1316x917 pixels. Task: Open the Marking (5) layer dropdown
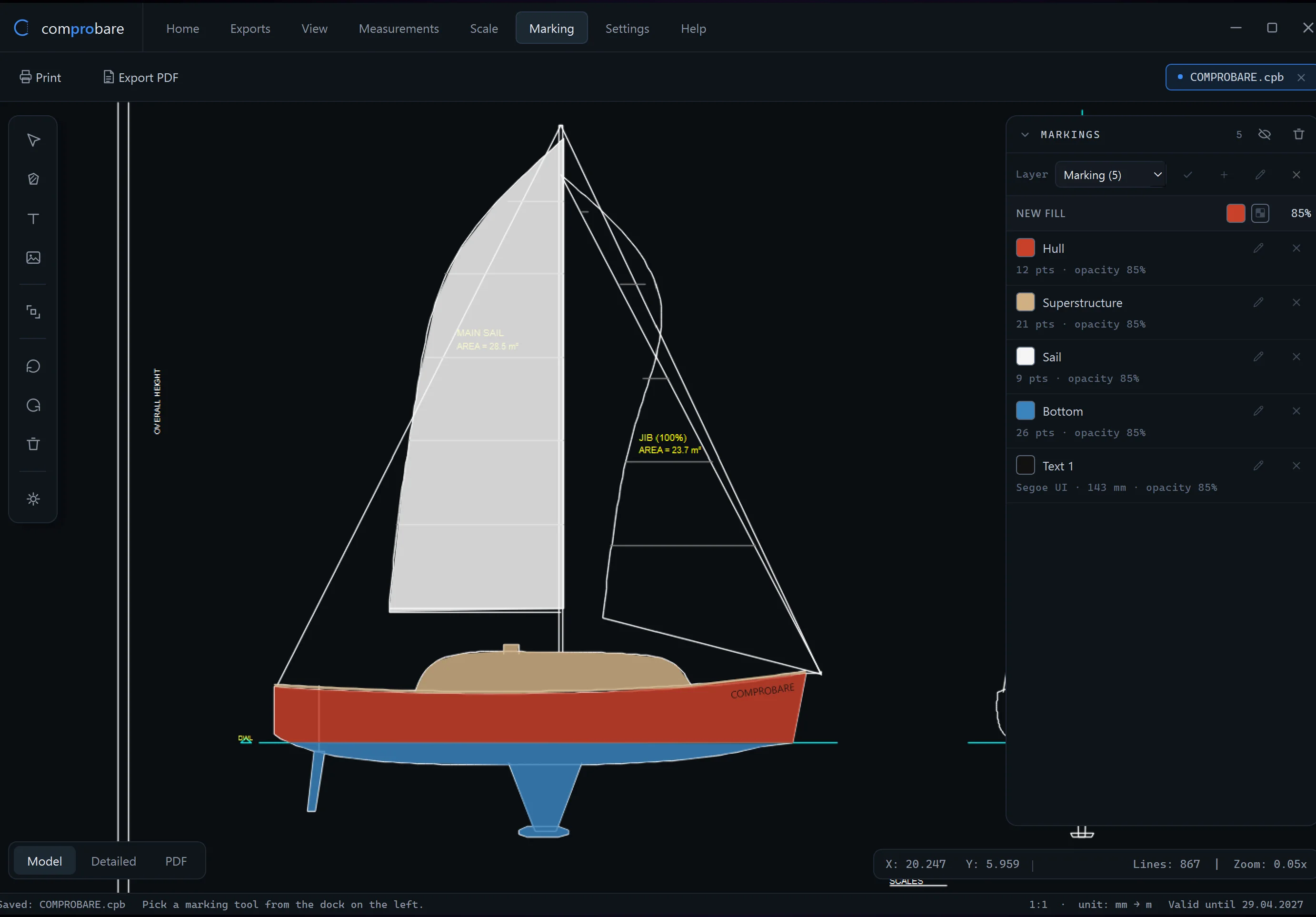[x=1110, y=175]
